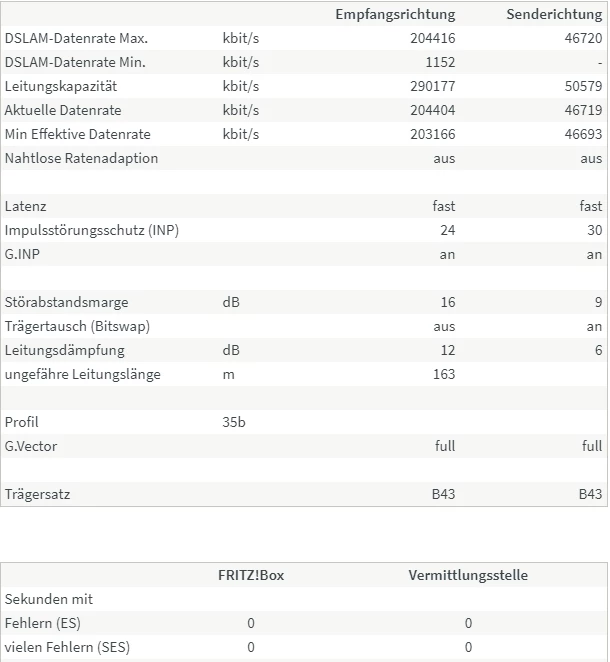Click the FRITZ!Box column header
Viewport: 610px width, 662px height.
(251, 575)
